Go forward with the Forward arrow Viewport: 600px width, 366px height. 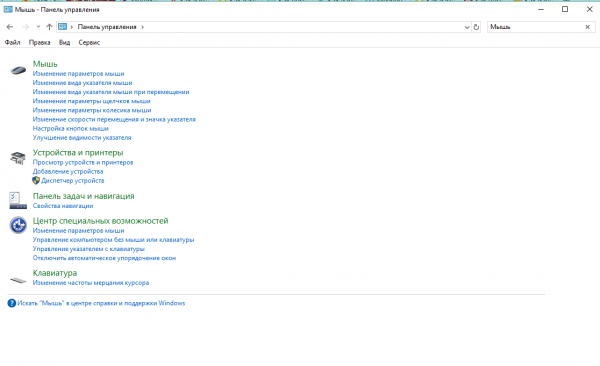click(25, 27)
